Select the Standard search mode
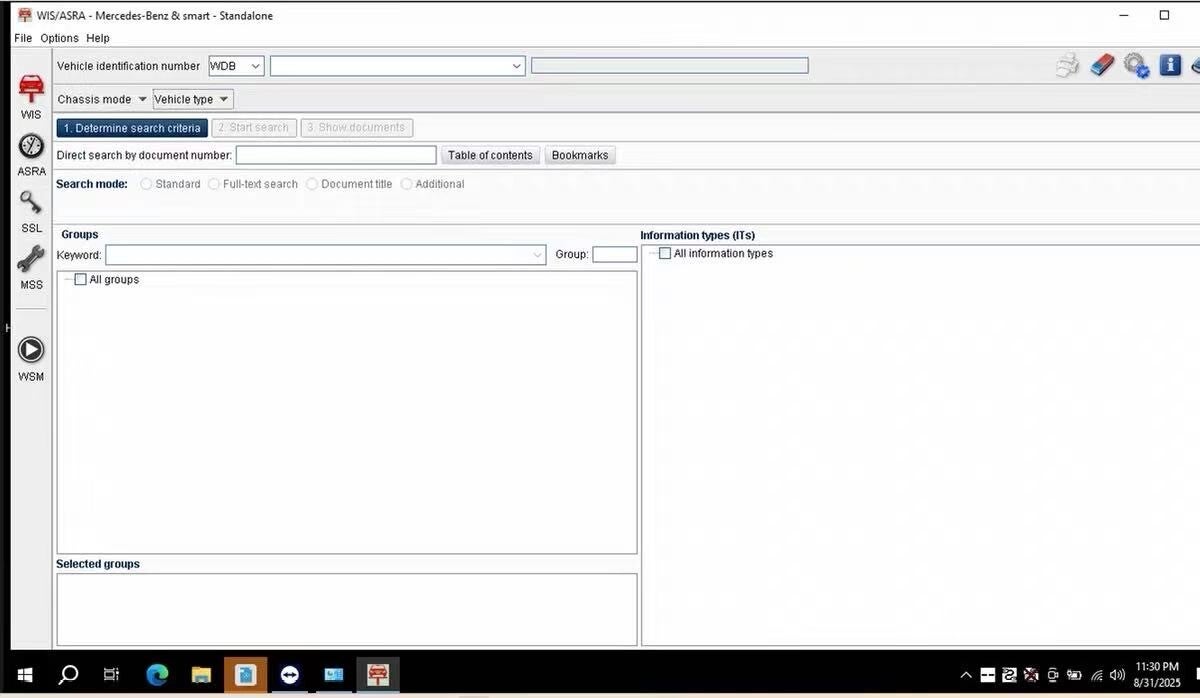 point(147,184)
